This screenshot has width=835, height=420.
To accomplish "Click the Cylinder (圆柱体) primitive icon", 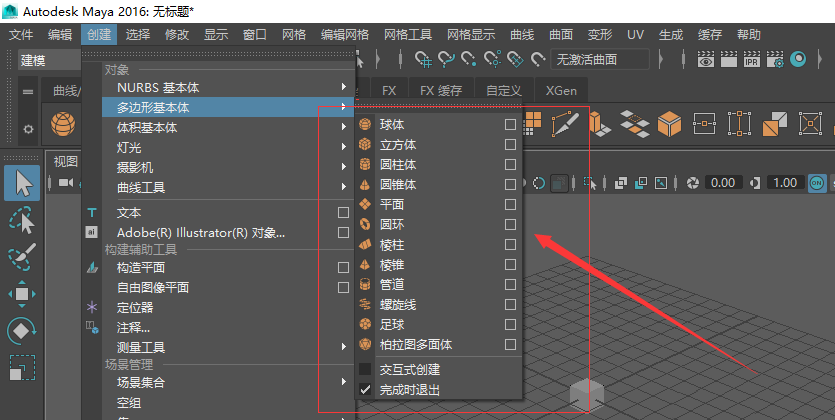I will pyautogui.click(x=365, y=164).
